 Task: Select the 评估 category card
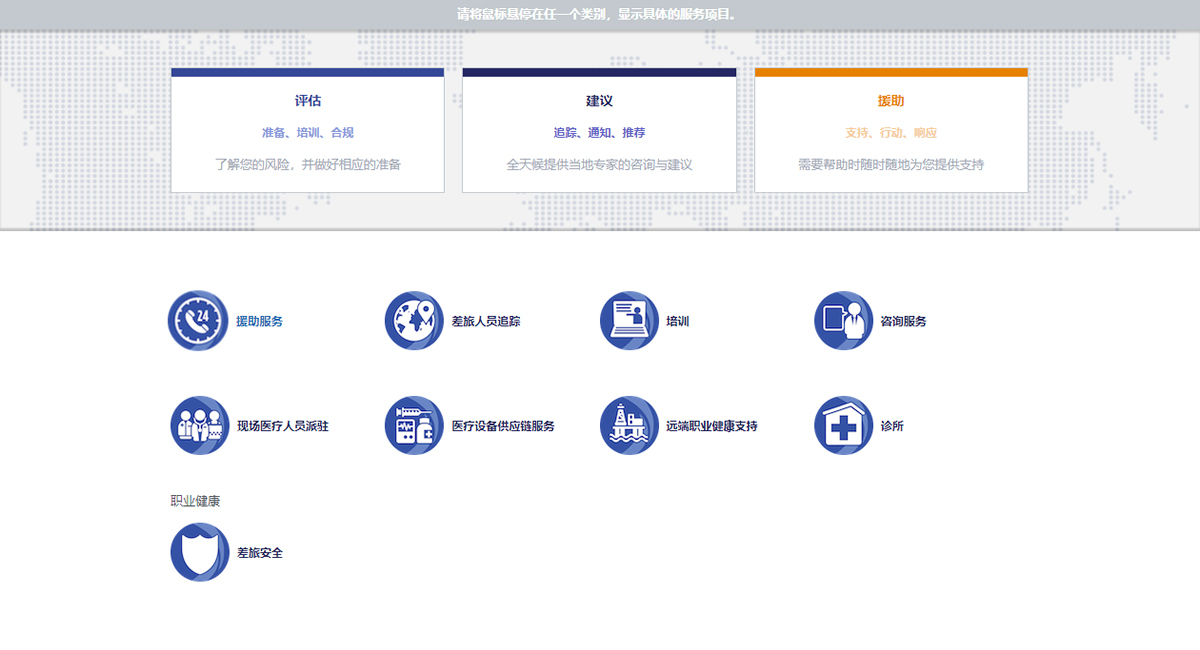pos(307,131)
